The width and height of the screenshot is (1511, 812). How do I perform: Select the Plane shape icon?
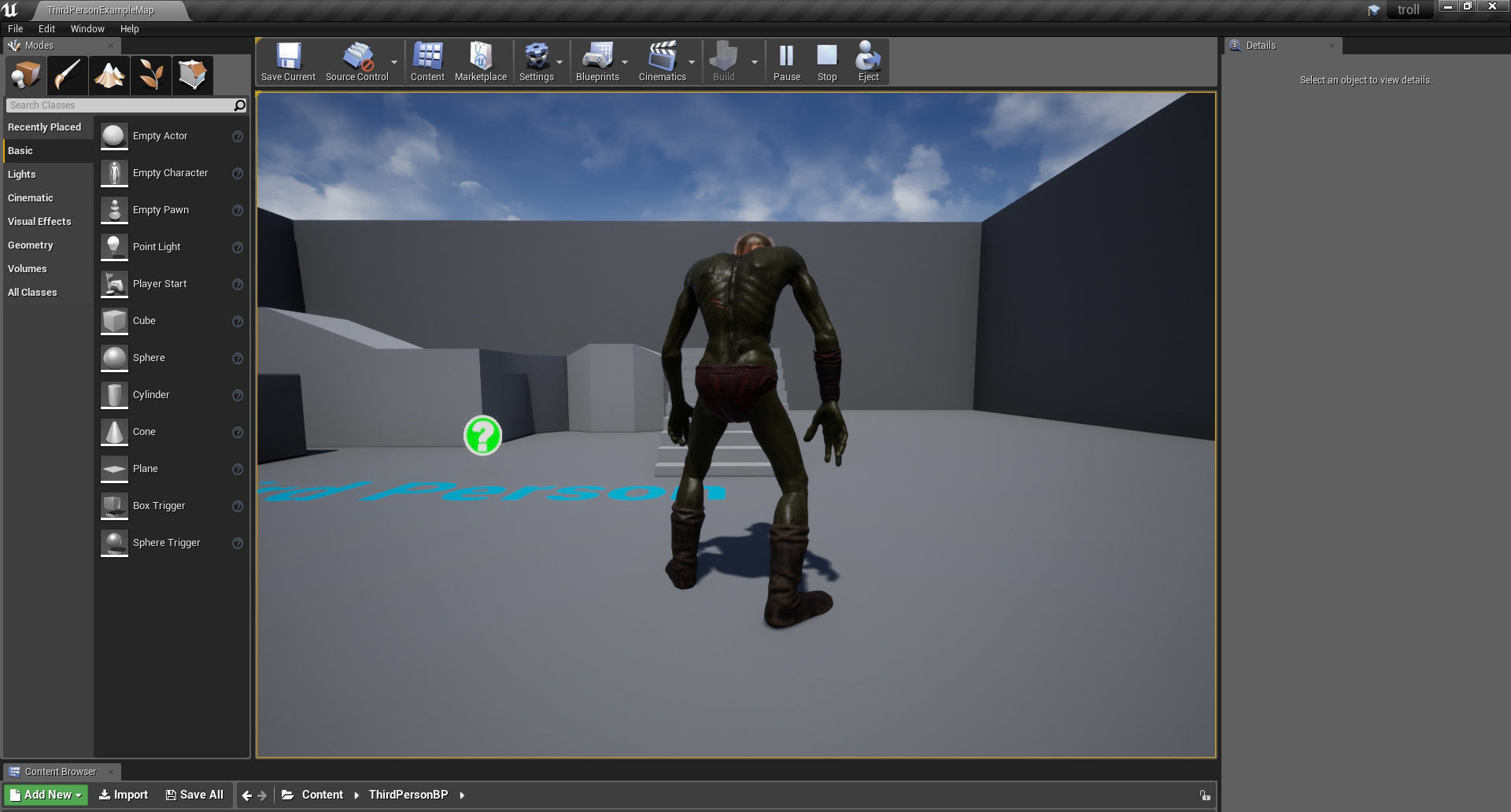pyautogui.click(x=114, y=469)
